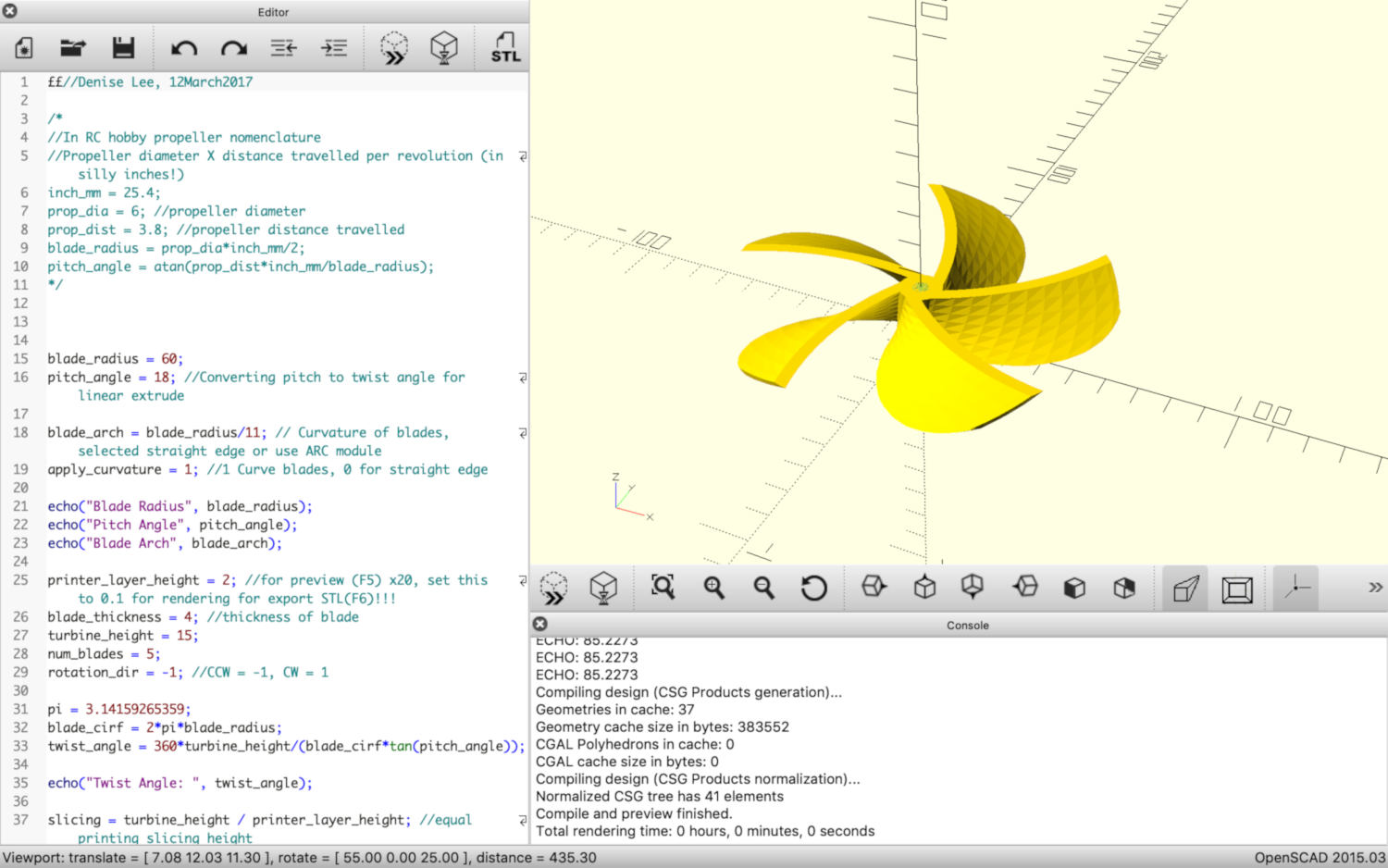Screen dimensions: 1388x868
Task: Indent the selected code
Action: click(334, 48)
